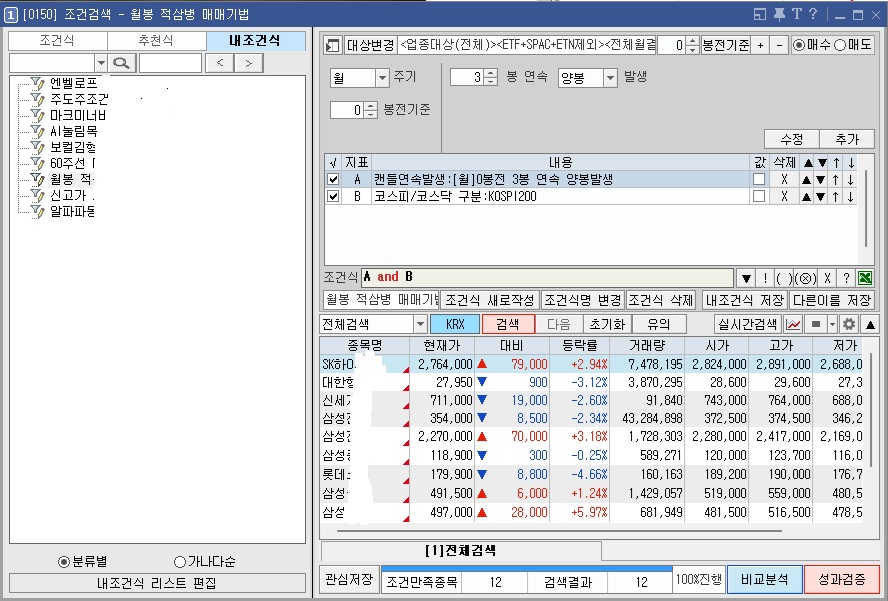Click the '+' button next to 봉전기준
The image size is (888, 601).
tap(760, 45)
